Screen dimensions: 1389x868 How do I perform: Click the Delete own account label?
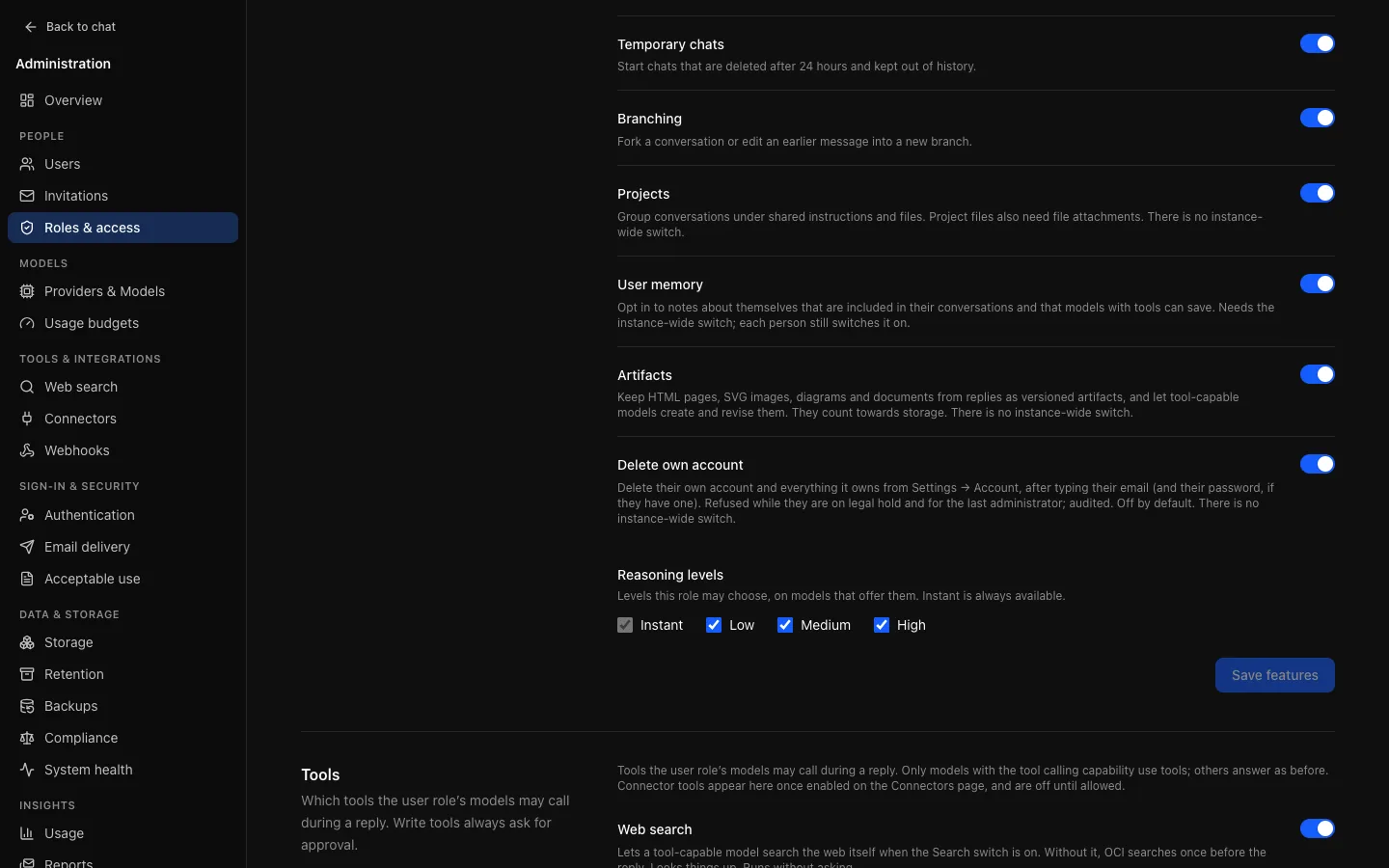pyautogui.click(x=680, y=465)
